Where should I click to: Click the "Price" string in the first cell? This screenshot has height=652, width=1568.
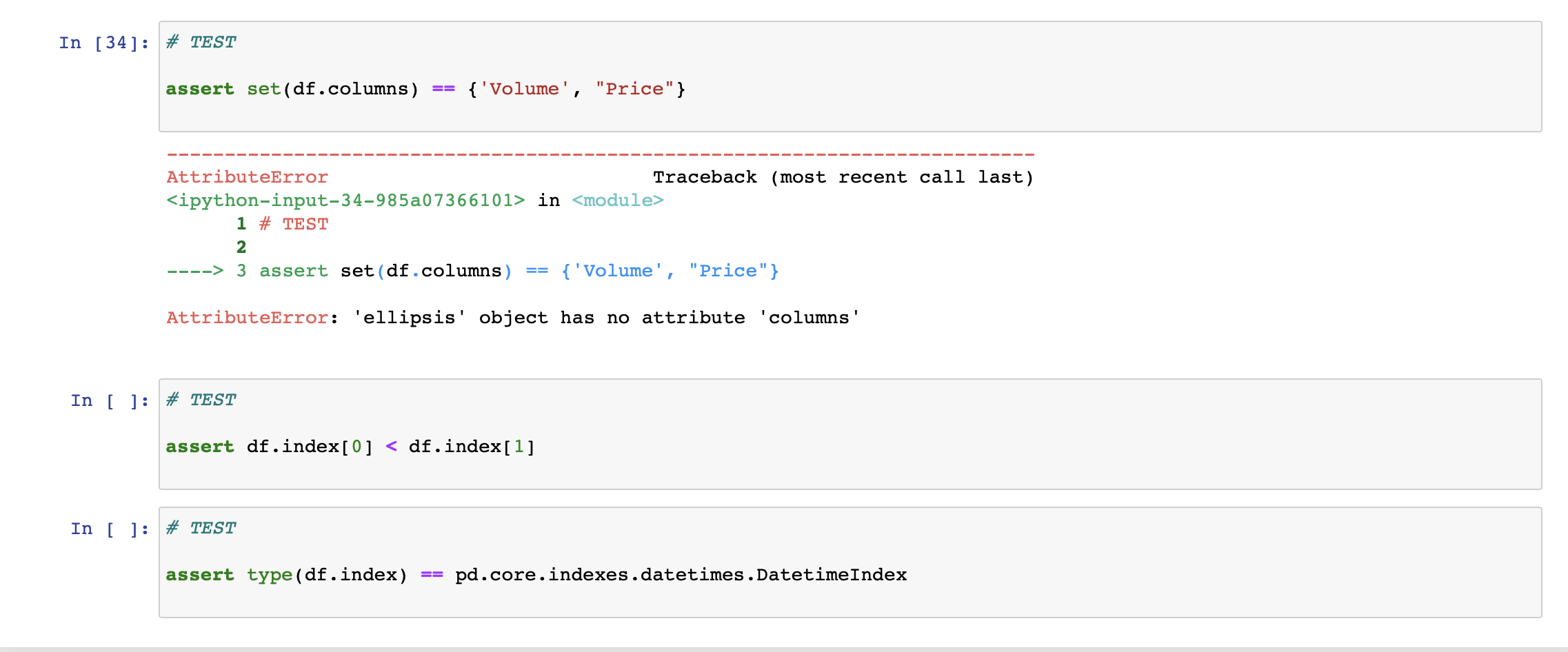click(636, 88)
